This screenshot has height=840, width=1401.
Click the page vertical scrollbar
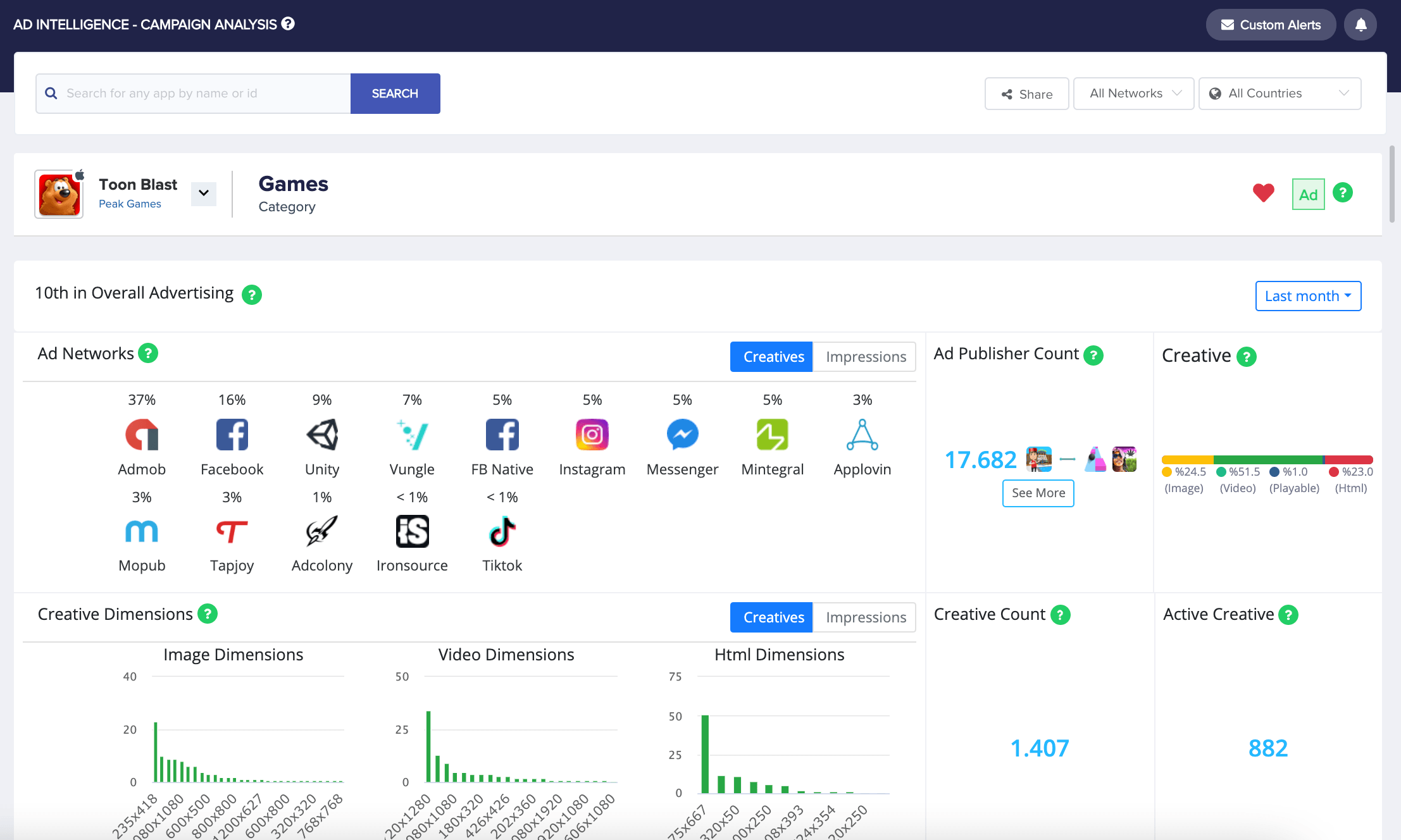pos(1392,184)
